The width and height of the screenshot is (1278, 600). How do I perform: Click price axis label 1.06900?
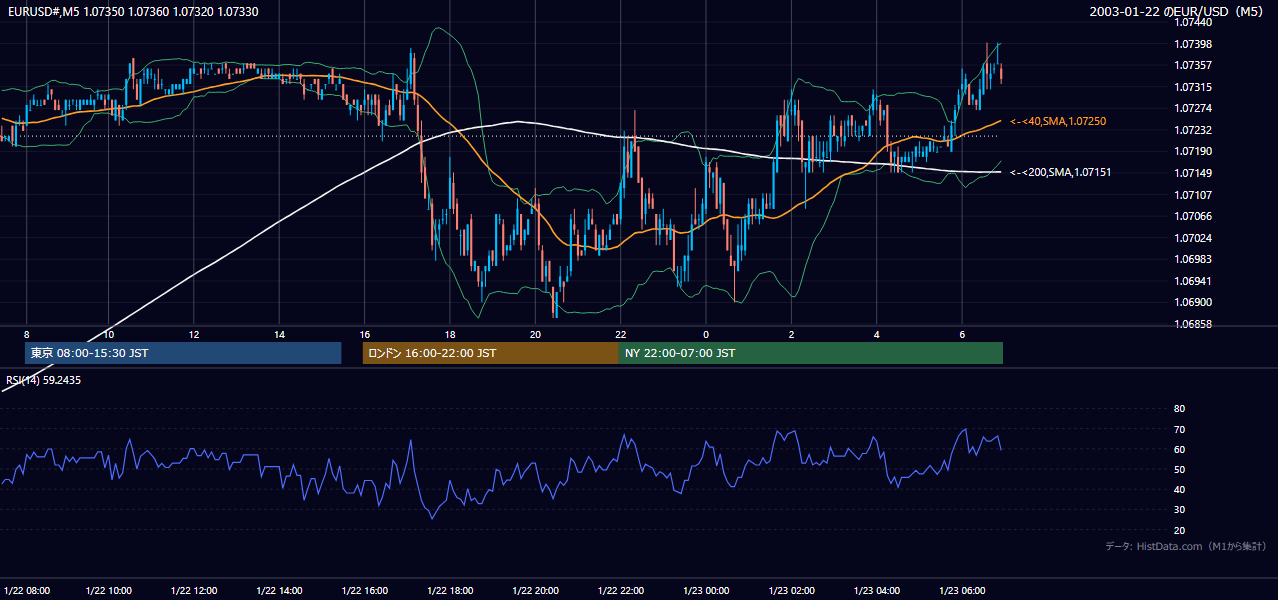pos(1191,302)
